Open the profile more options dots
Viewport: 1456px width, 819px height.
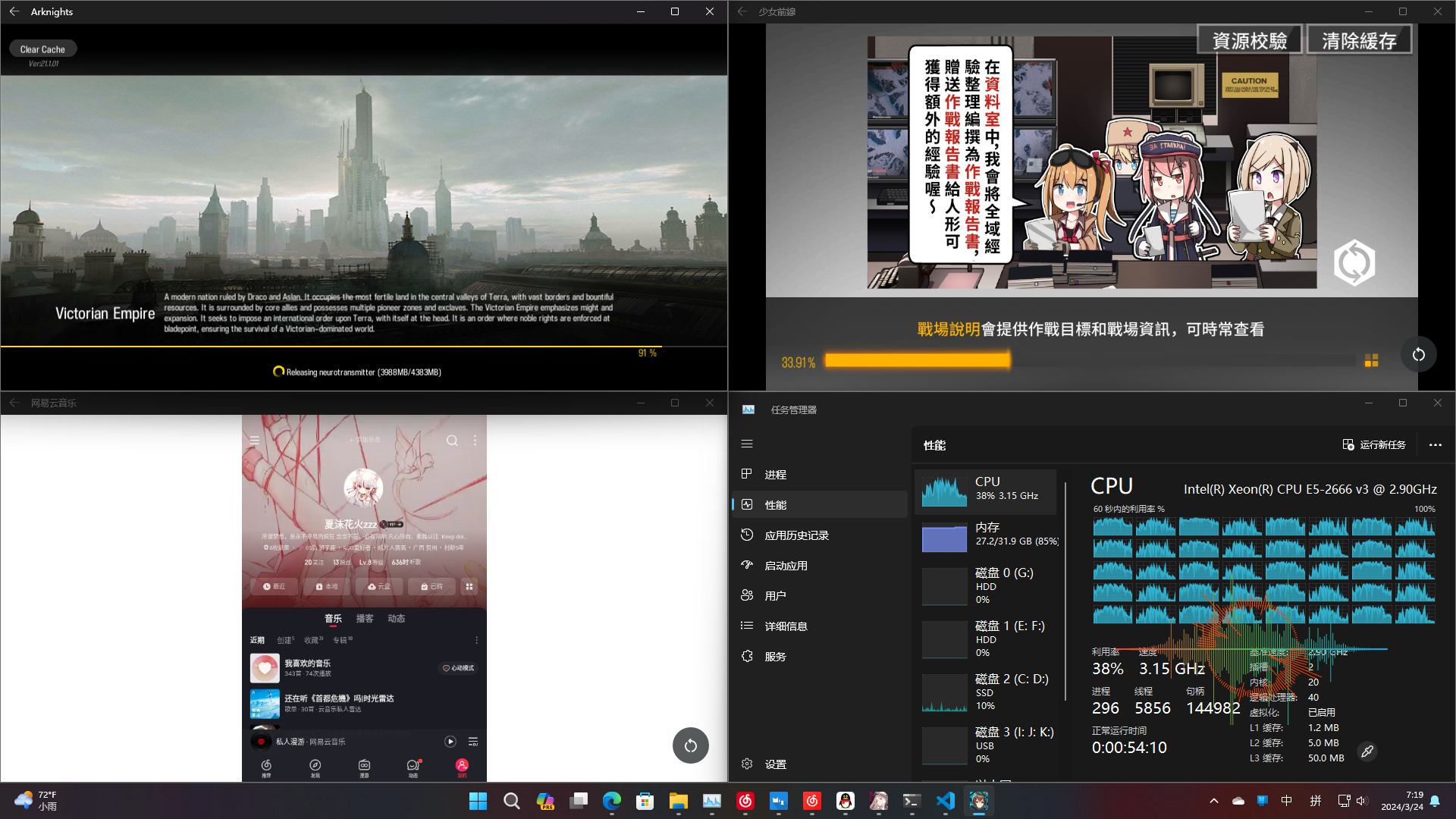pyautogui.click(x=475, y=440)
